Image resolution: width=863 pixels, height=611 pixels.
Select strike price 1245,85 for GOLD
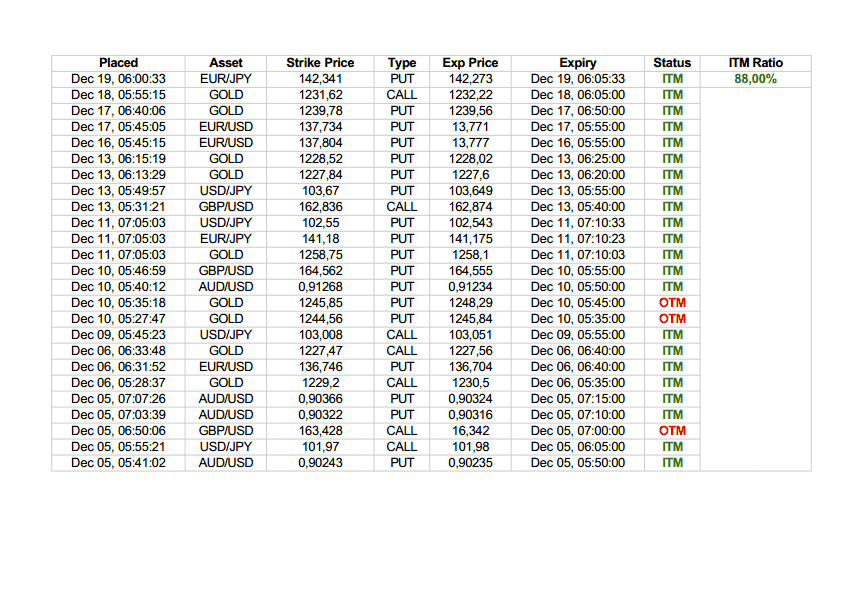point(319,302)
